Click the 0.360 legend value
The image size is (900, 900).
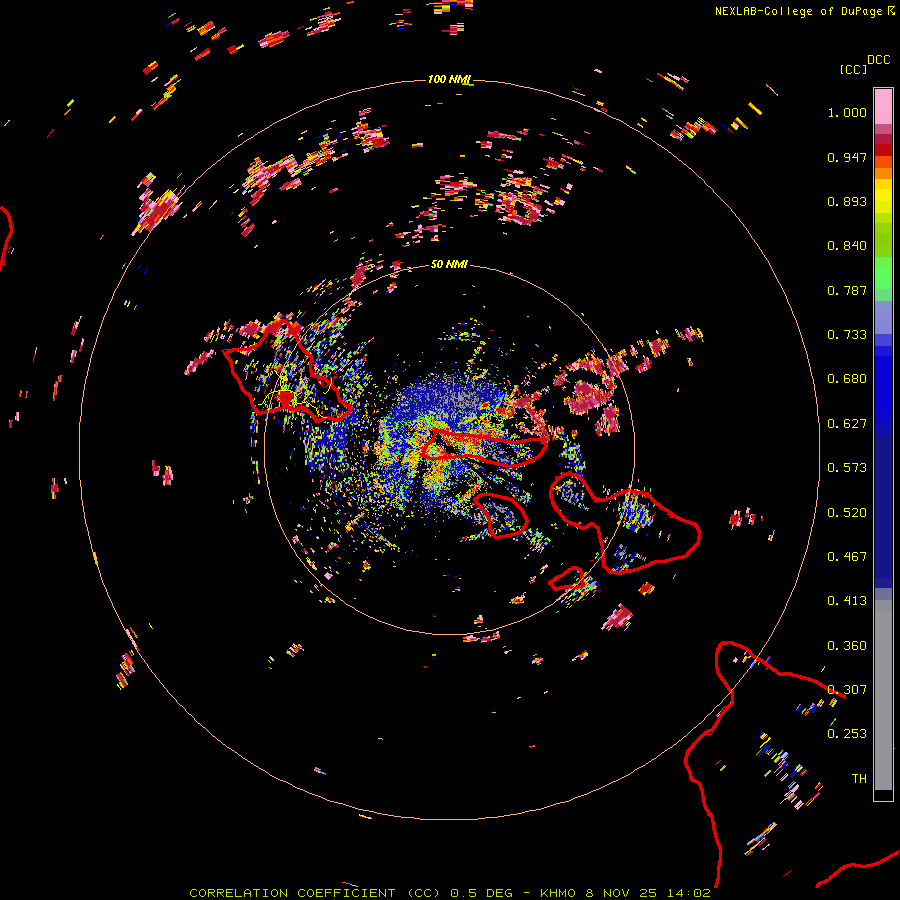[x=847, y=646]
